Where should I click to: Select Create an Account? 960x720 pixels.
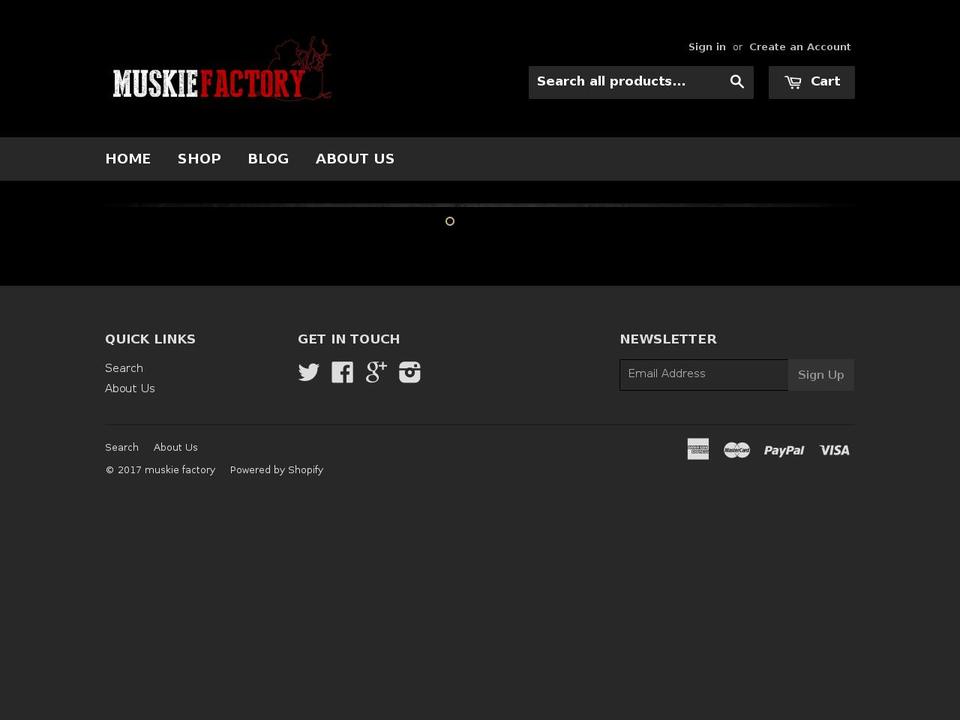pyautogui.click(x=800, y=46)
